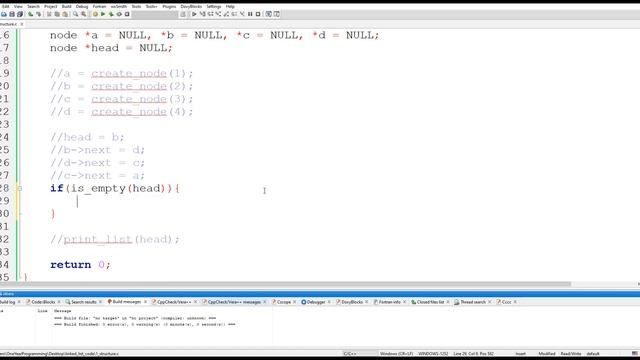Screen dimensions: 640x360
Task: Open the Project menu
Action: point(51,7)
